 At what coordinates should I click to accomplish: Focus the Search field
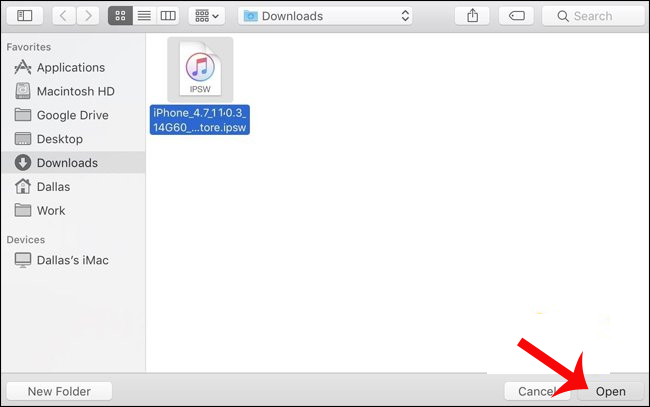coord(593,16)
